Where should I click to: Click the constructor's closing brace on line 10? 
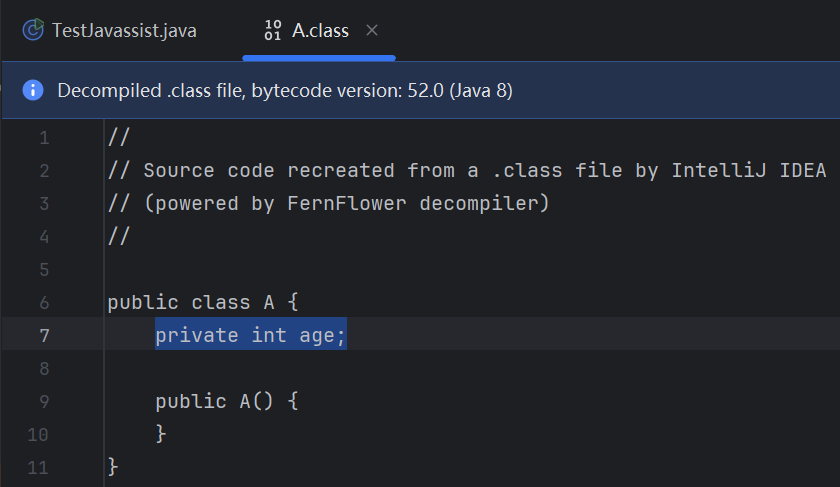tap(161, 433)
